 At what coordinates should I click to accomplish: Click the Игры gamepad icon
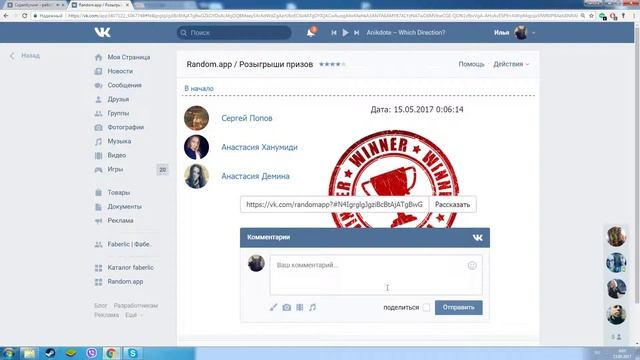[x=98, y=169]
